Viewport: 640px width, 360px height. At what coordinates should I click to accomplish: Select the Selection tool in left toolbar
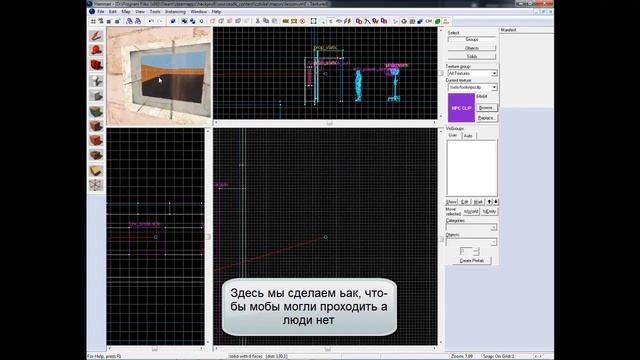coord(96,36)
